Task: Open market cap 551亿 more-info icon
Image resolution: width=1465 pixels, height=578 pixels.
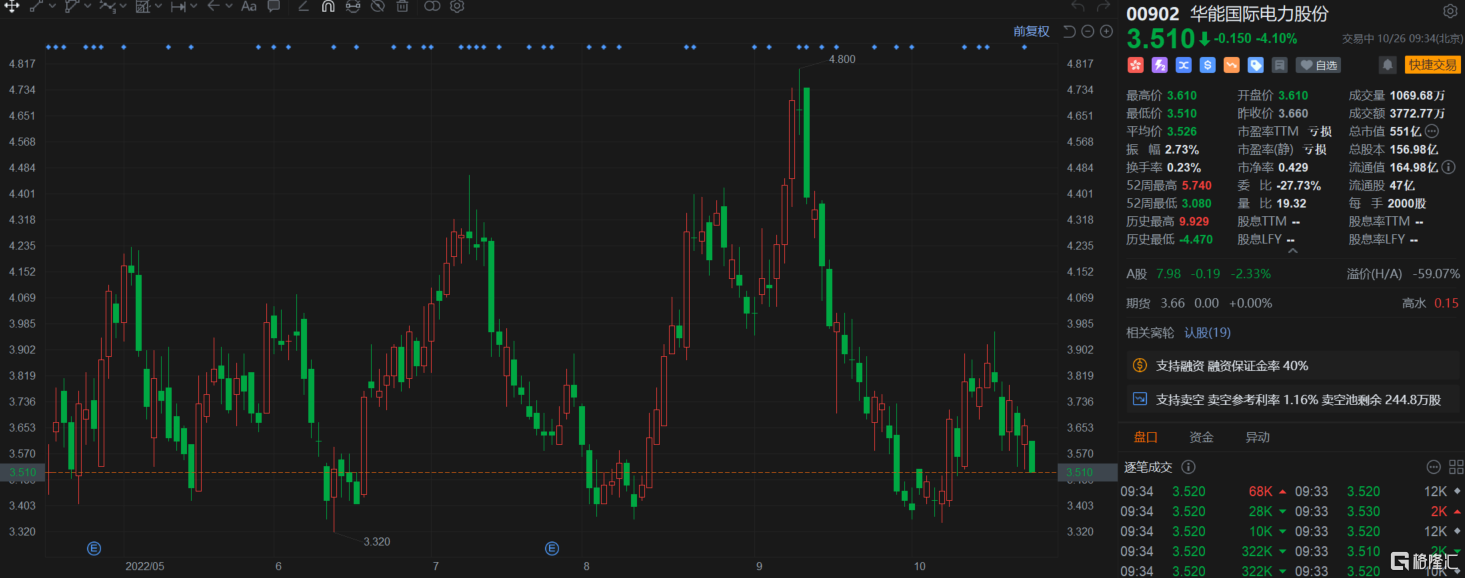Action: coord(1431,131)
